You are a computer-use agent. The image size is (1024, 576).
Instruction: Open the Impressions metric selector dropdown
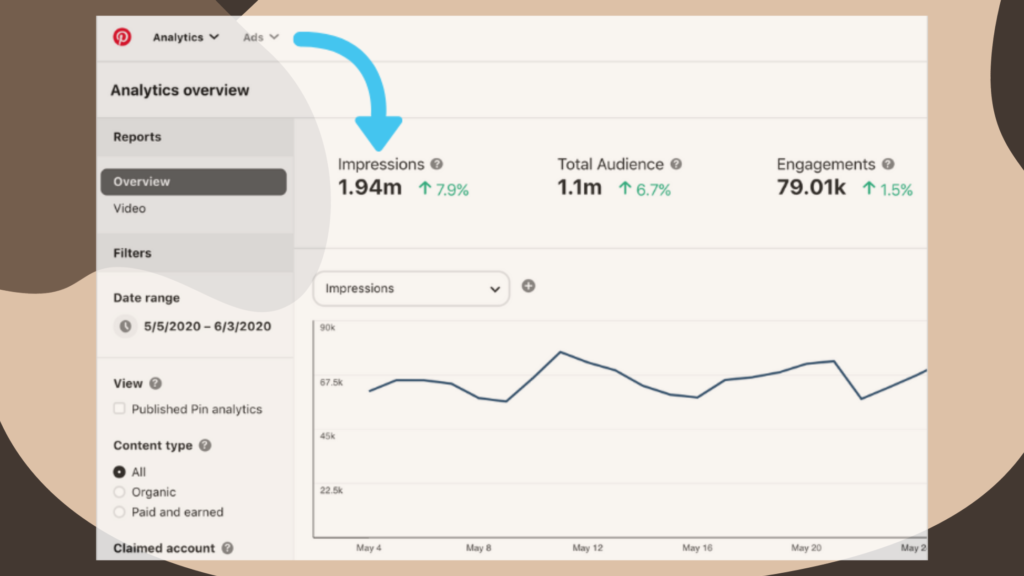click(x=411, y=288)
